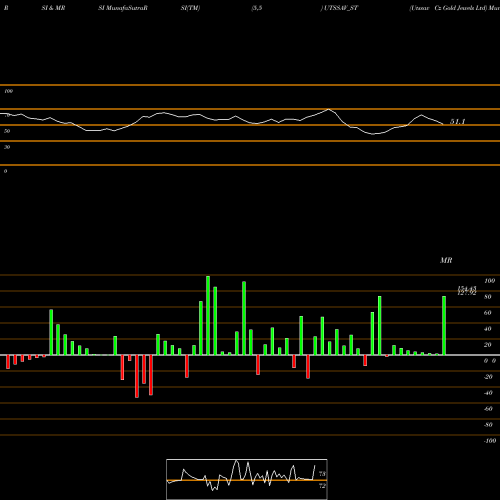500x500 pixels.
Task: Click the -40 label on the MR axis
Action: 488,393
